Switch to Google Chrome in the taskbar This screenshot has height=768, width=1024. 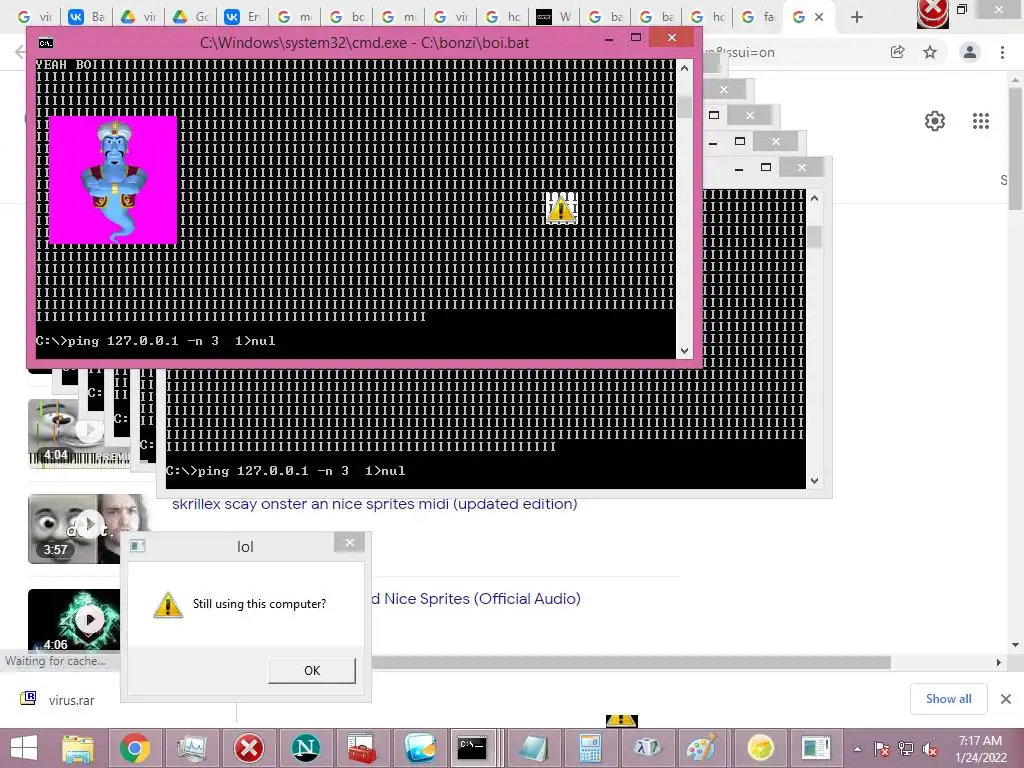pos(135,748)
